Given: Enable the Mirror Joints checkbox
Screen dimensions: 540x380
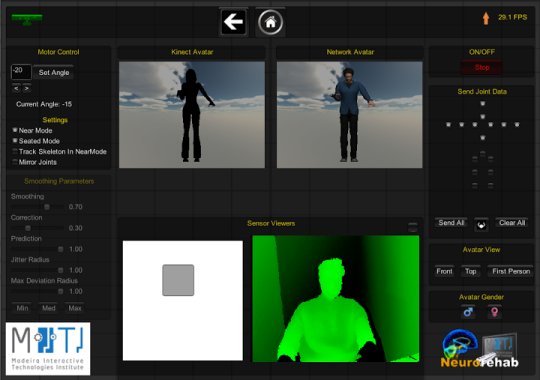Looking at the screenshot, I should pyautogui.click(x=15, y=162).
